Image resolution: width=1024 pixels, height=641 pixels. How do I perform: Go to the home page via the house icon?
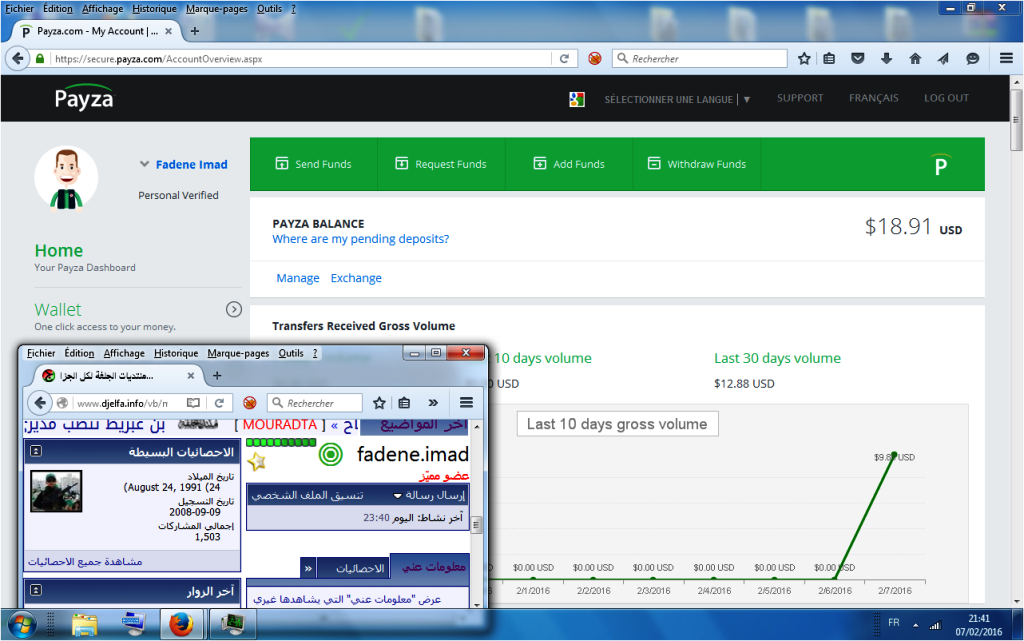pos(915,59)
